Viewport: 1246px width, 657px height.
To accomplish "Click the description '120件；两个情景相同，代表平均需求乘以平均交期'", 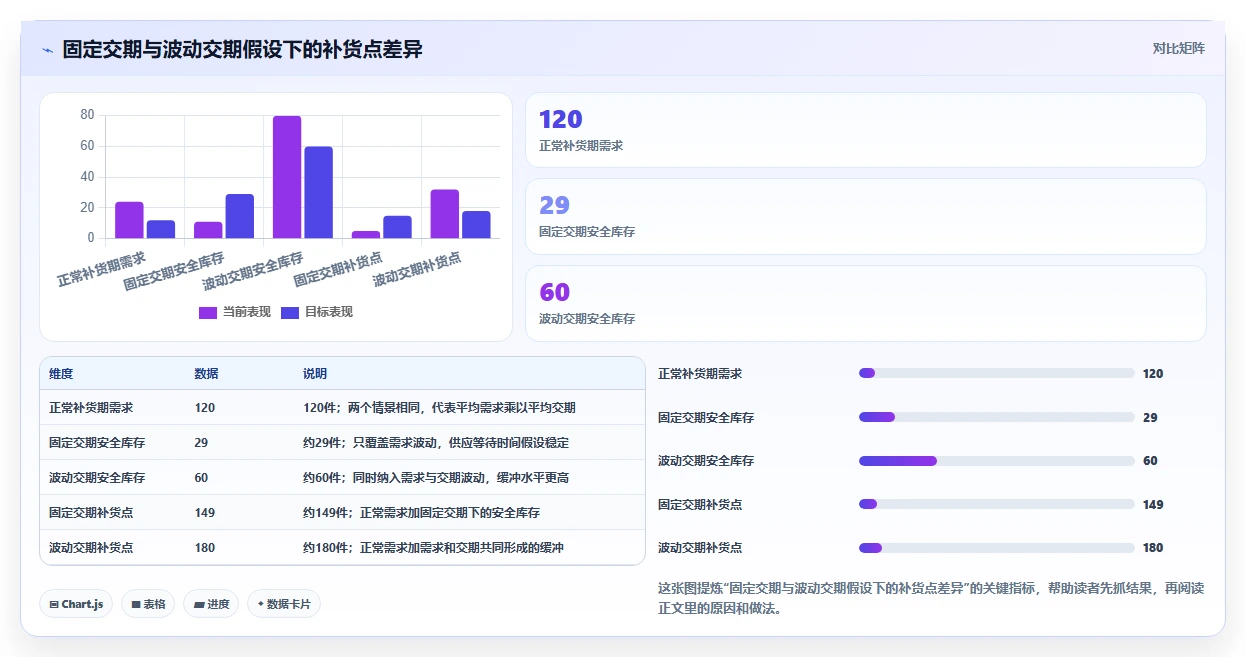I will (439, 408).
